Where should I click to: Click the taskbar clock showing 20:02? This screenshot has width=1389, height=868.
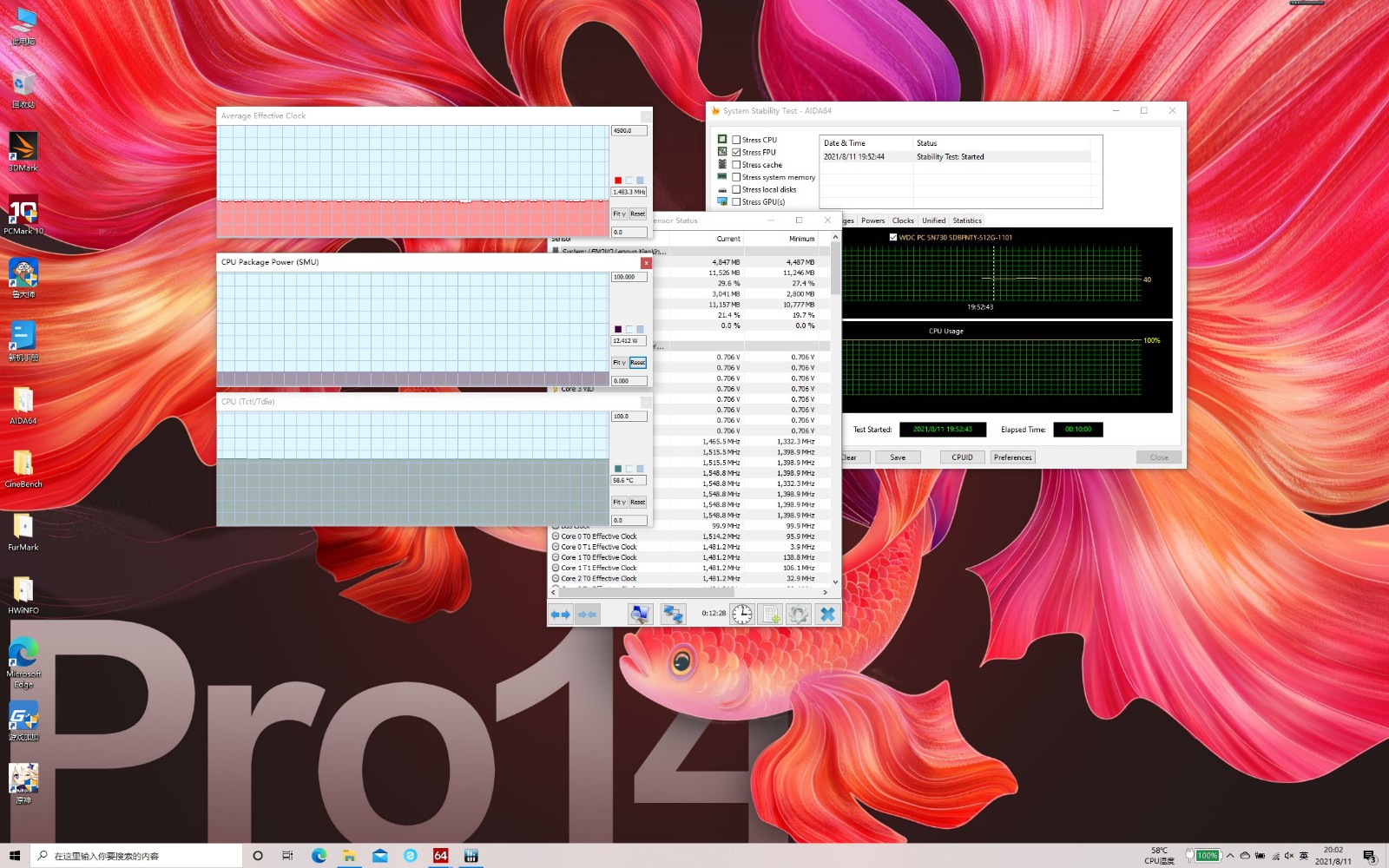pyautogui.click(x=1333, y=856)
